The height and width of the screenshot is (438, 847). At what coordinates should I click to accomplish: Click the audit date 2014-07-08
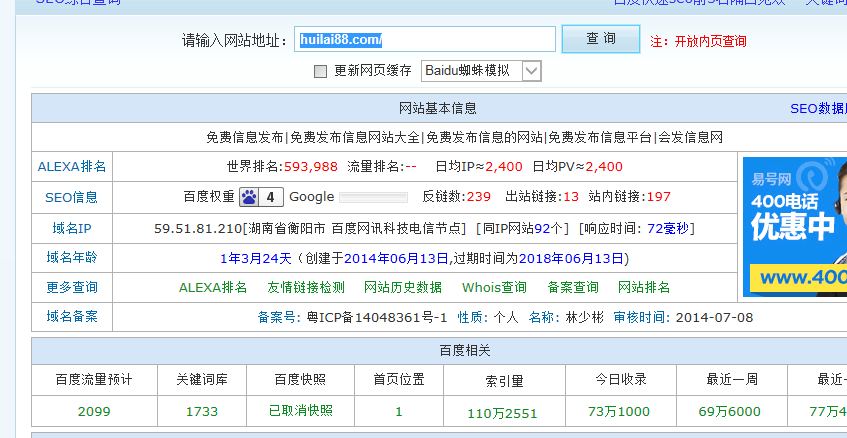coord(714,317)
